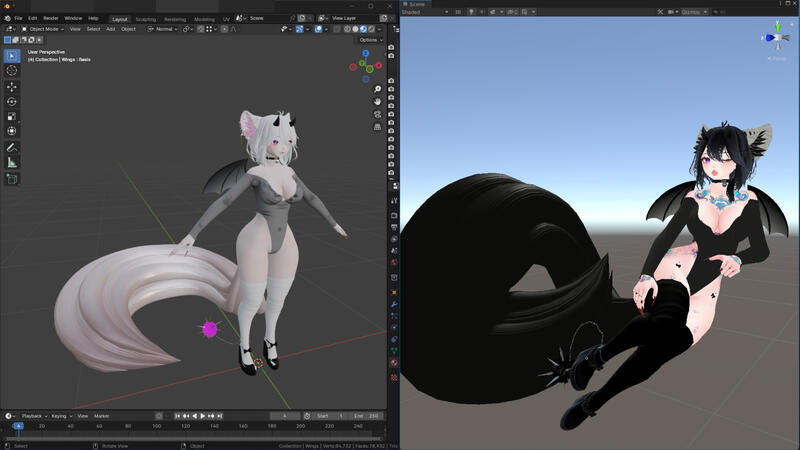Toggle camera view in viewport
The width and height of the screenshot is (800, 450).
click(x=378, y=114)
